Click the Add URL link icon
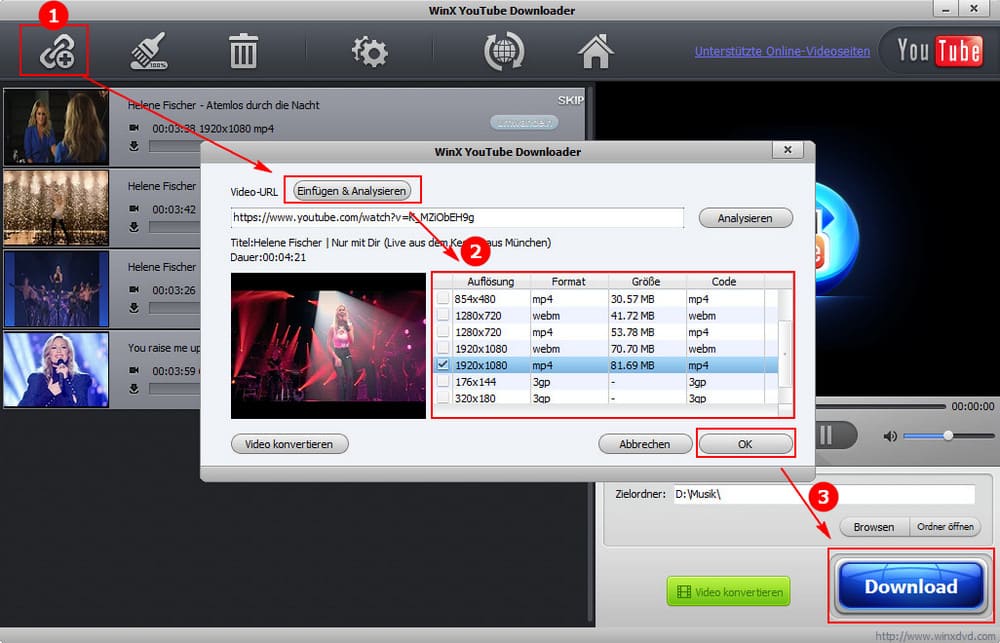Screen dimensions: 1000x643 click(x=57, y=52)
